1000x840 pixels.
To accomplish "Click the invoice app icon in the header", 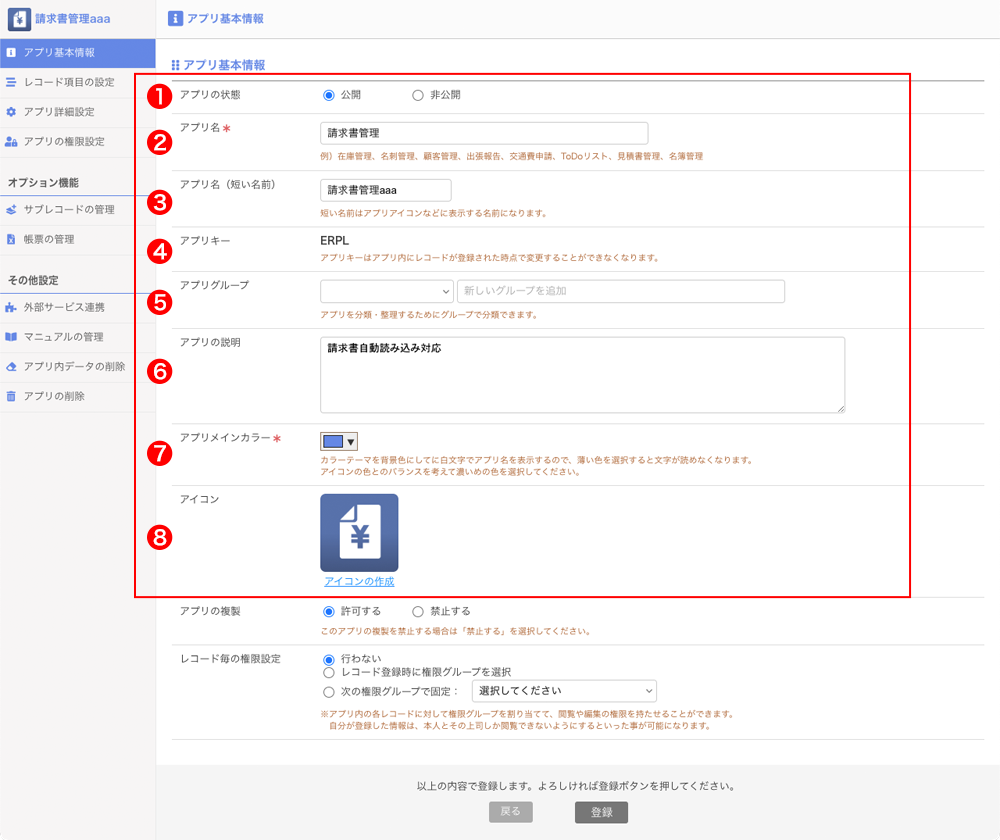I will [x=19, y=19].
